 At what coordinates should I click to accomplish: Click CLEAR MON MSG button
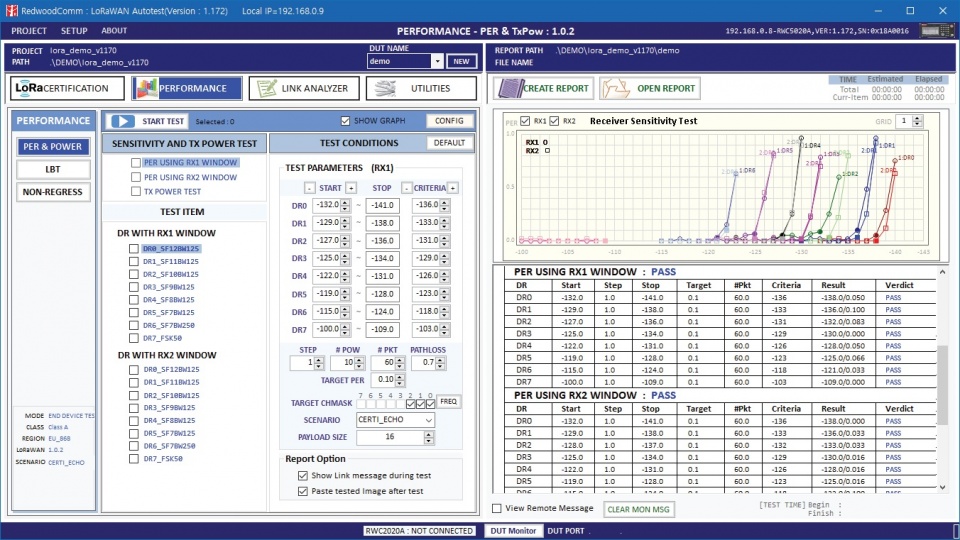(638, 509)
